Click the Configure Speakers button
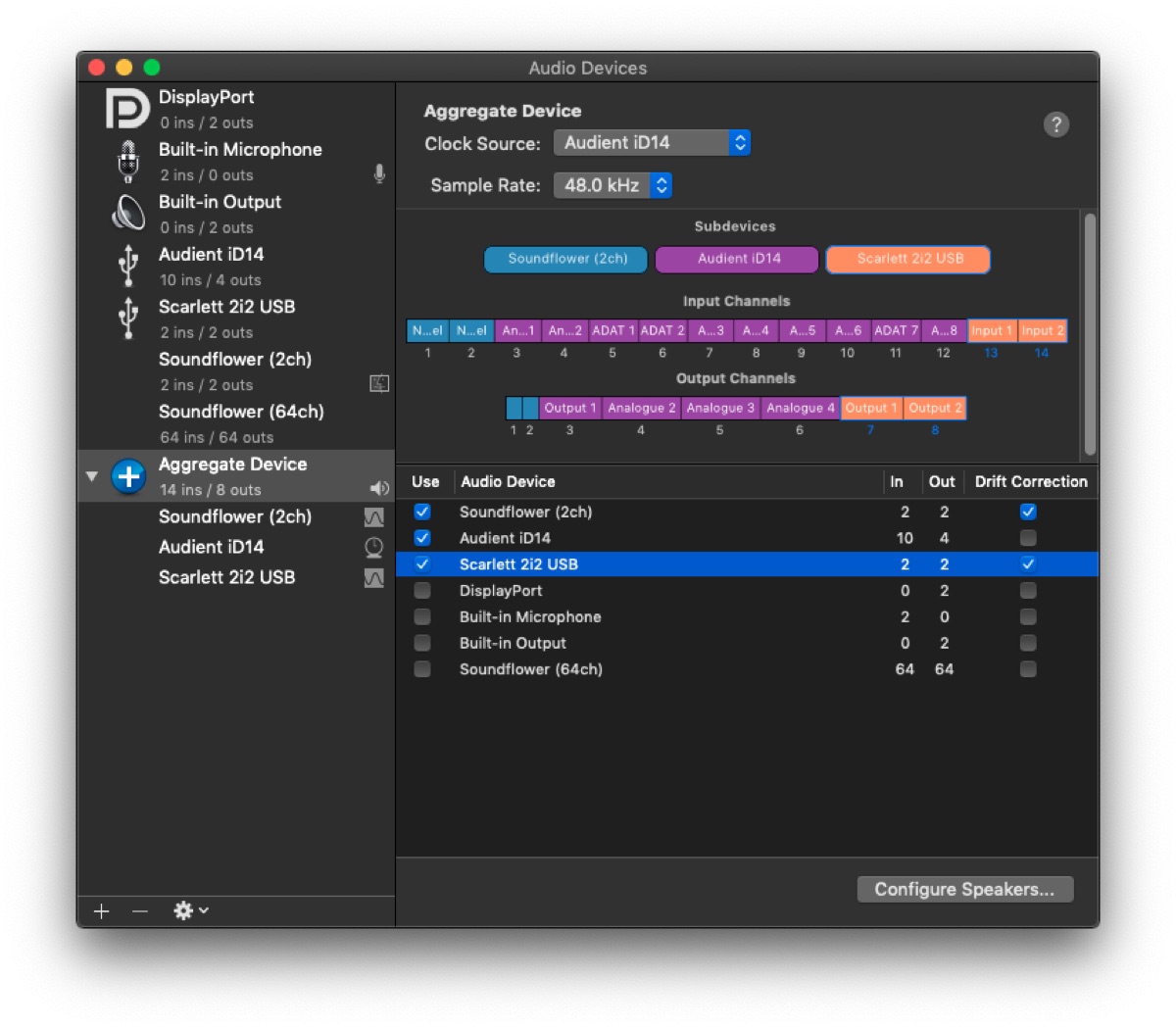Screen dimensions: 1176x1029 (x=965, y=889)
